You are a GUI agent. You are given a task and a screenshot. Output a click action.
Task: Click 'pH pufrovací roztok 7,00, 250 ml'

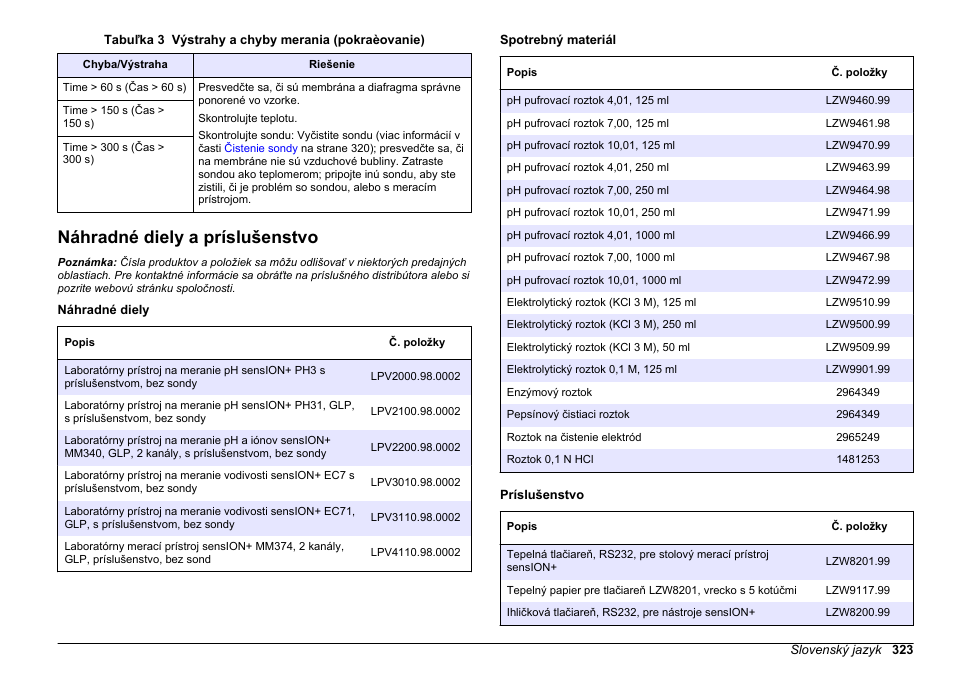(x=588, y=190)
